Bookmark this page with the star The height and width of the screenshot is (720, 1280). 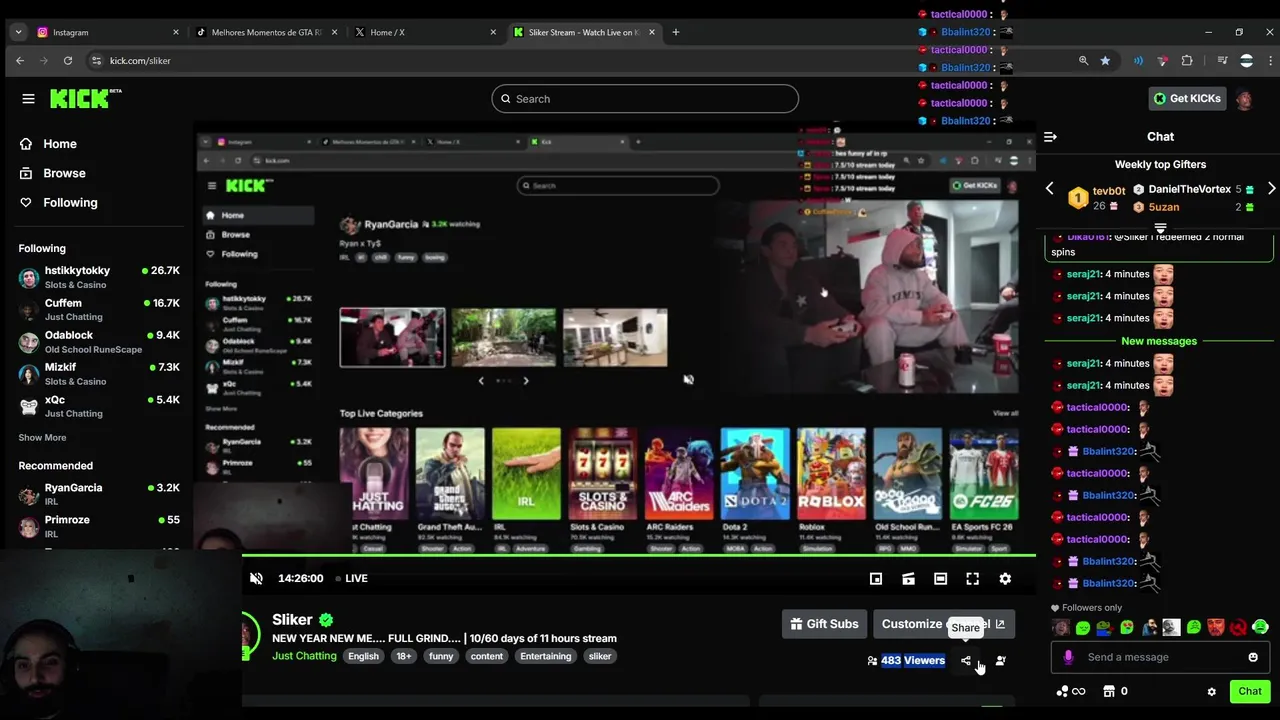point(1105,61)
